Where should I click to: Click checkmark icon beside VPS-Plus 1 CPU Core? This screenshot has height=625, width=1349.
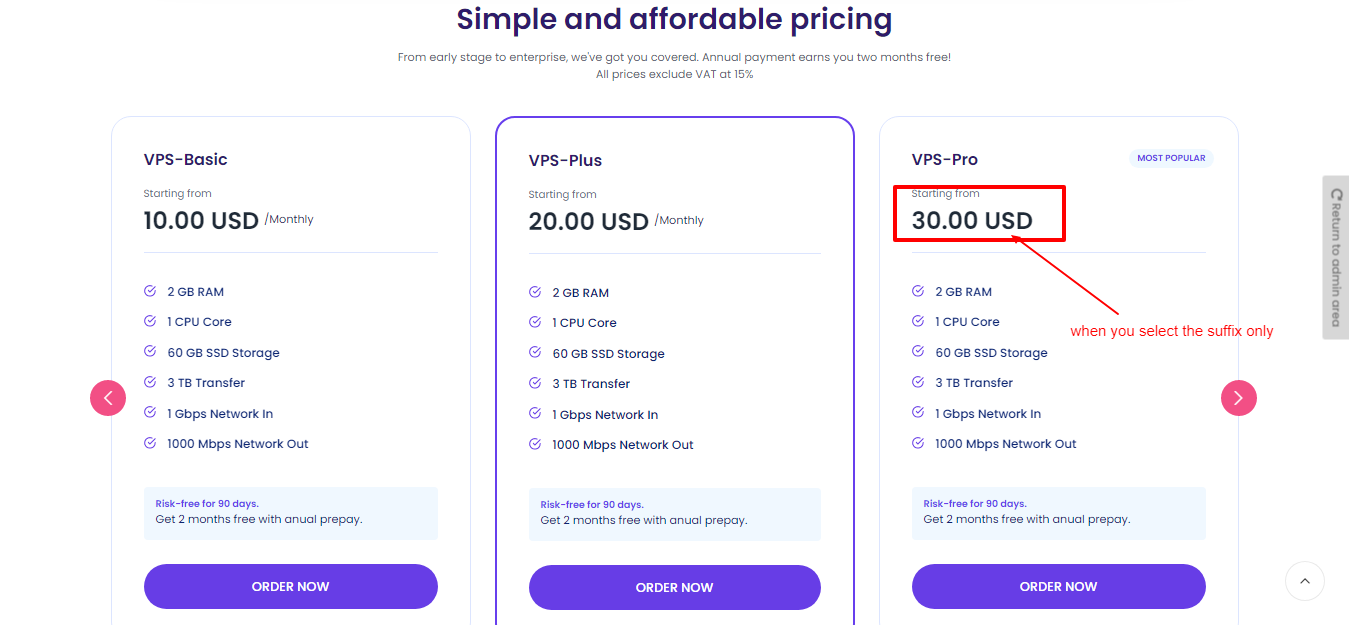535,322
